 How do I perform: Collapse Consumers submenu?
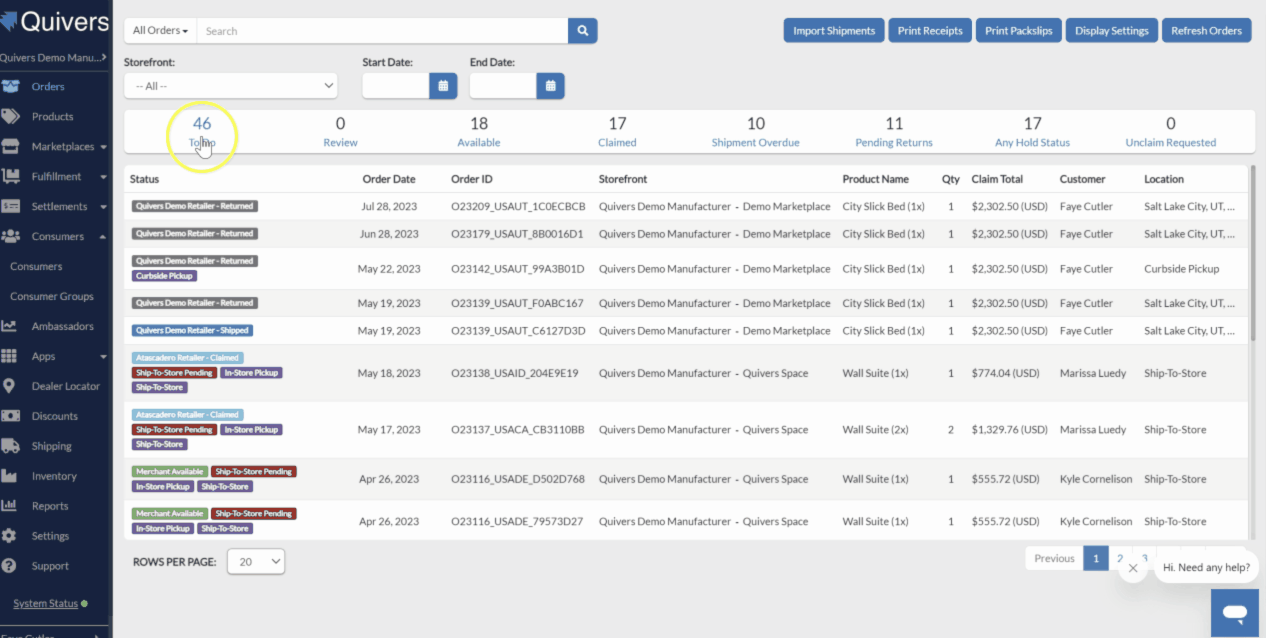coord(103,237)
